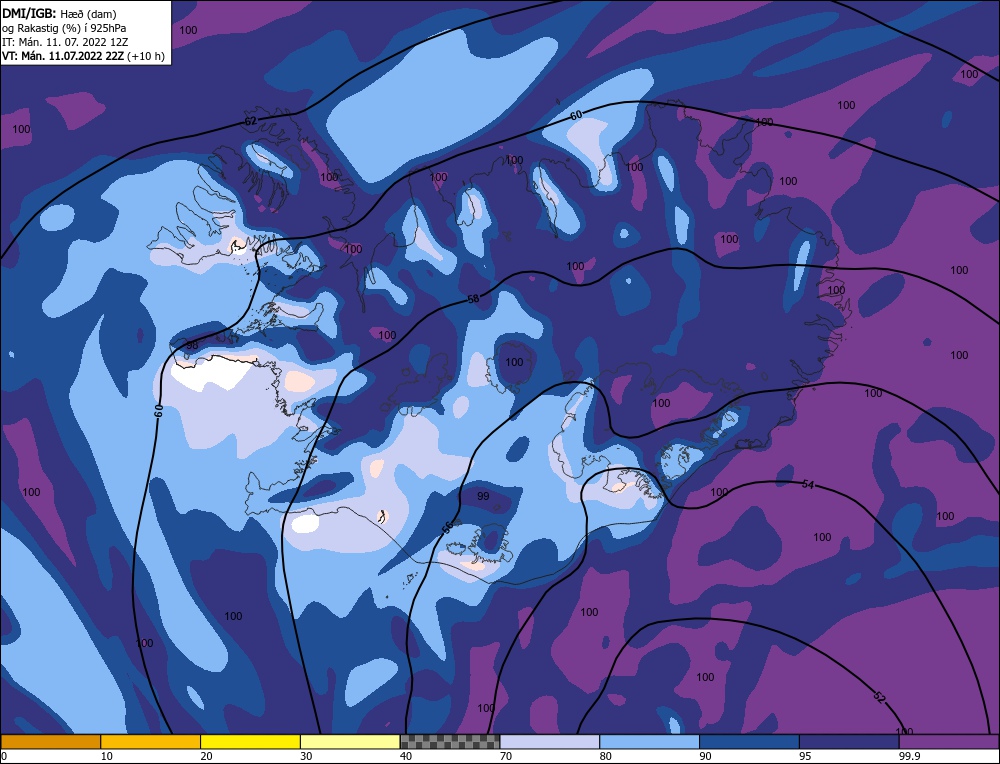
Task: Click the legend scale value '10'
Action: (107, 756)
